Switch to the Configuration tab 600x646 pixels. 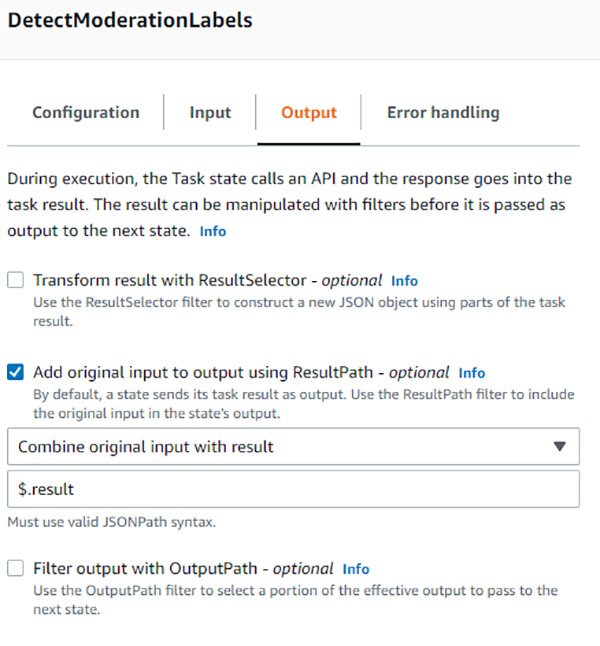click(86, 113)
